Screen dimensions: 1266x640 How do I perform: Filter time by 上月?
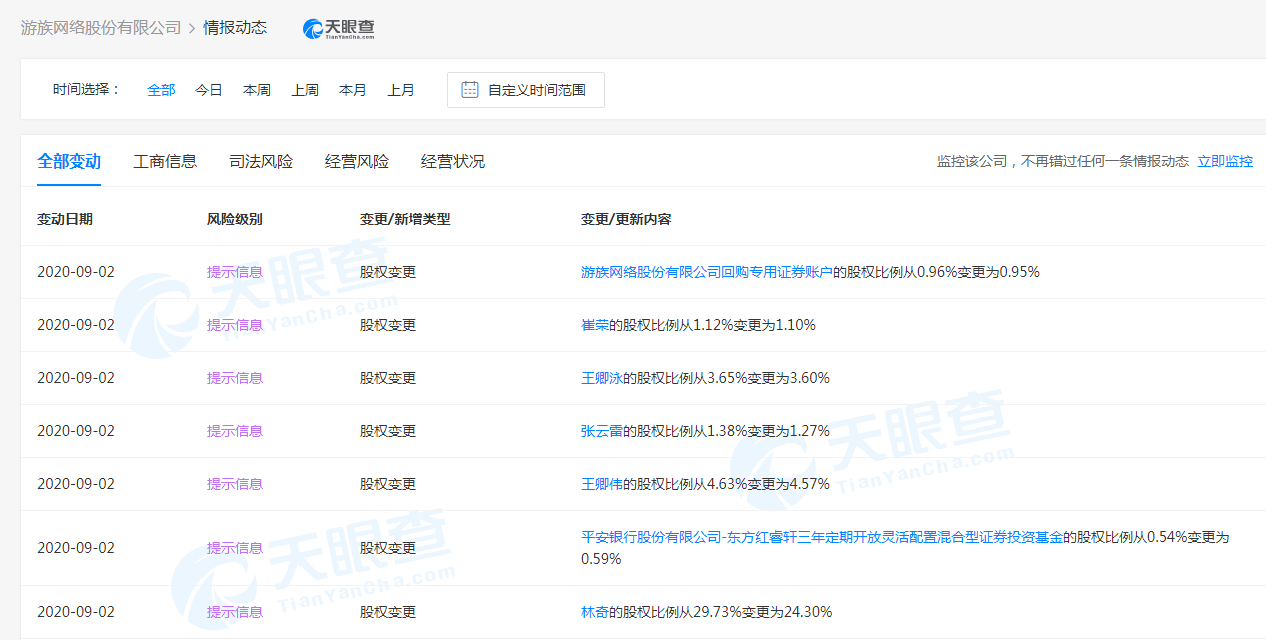tap(401, 90)
